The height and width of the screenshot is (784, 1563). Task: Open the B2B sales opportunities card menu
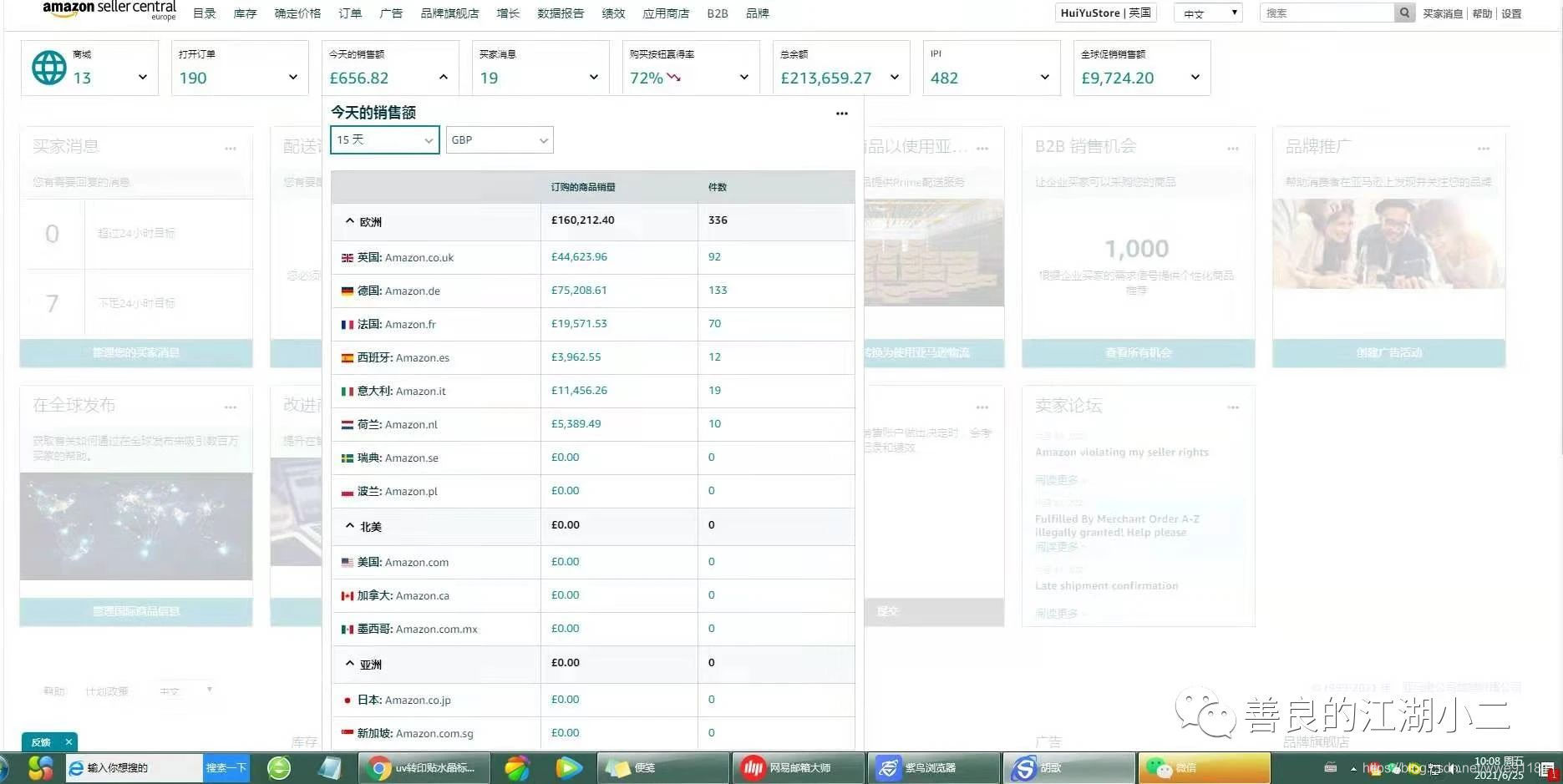click(x=1233, y=149)
